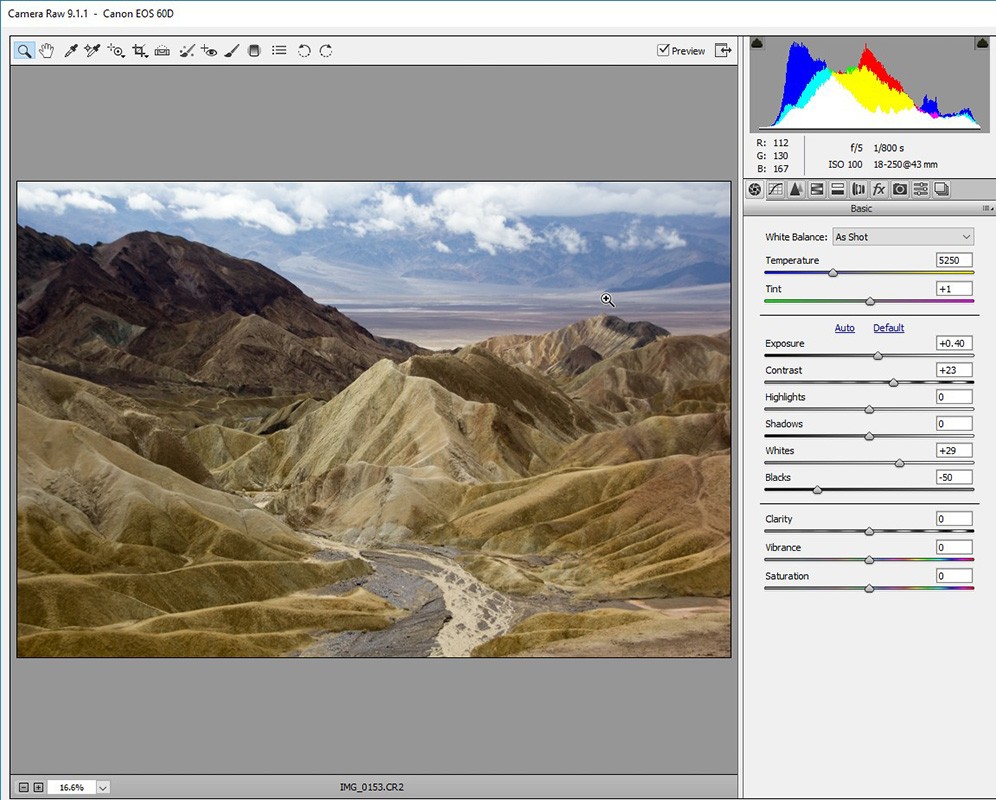This screenshot has width=996, height=800.
Task: Select the Crop tool
Action: click(140, 51)
